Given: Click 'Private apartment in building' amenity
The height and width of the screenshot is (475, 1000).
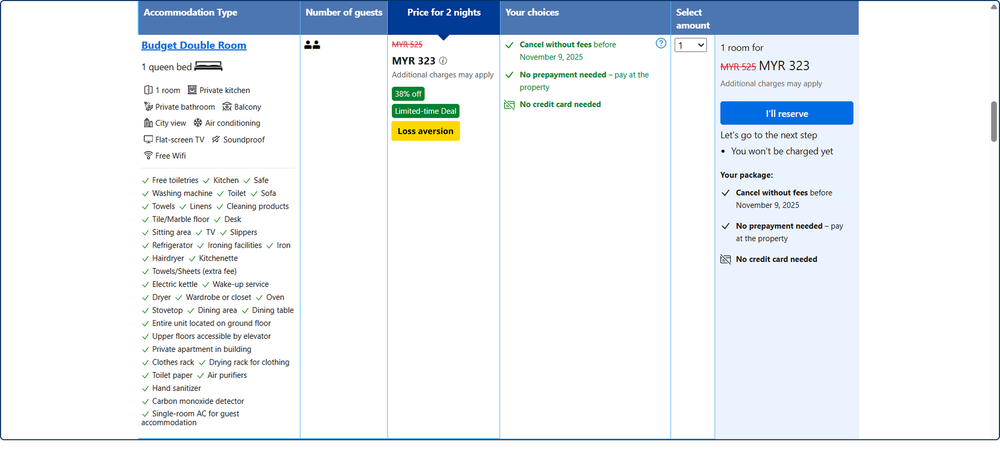Looking at the screenshot, I should coord(202,349).
